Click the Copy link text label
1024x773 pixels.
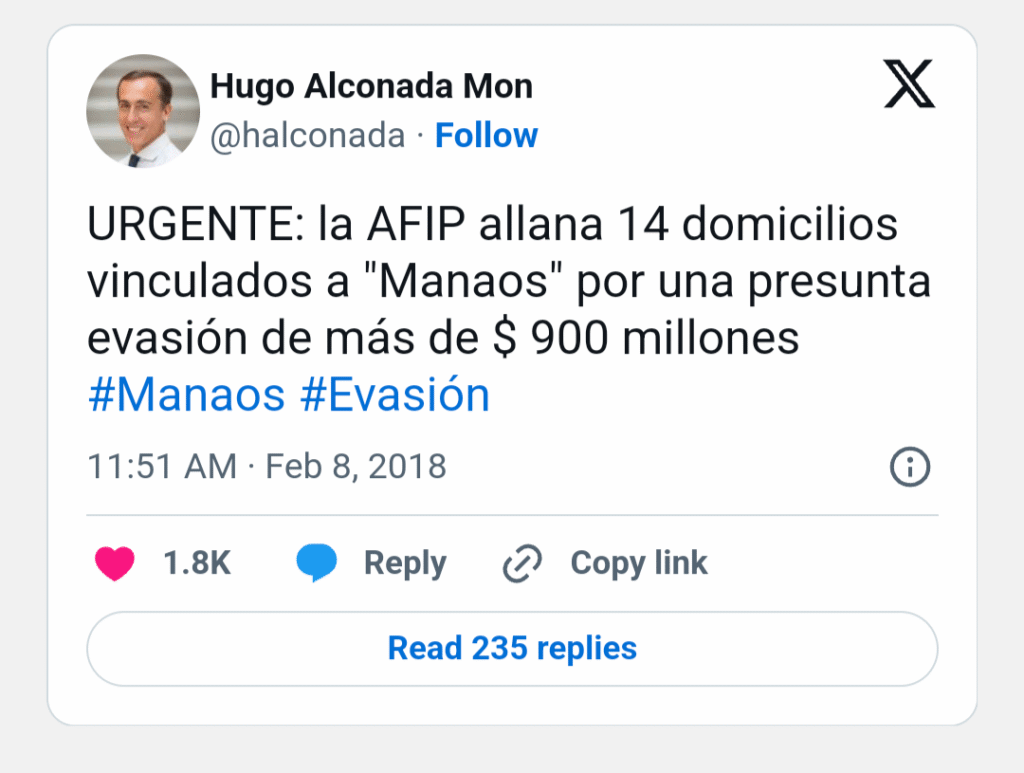click(639, 564)
